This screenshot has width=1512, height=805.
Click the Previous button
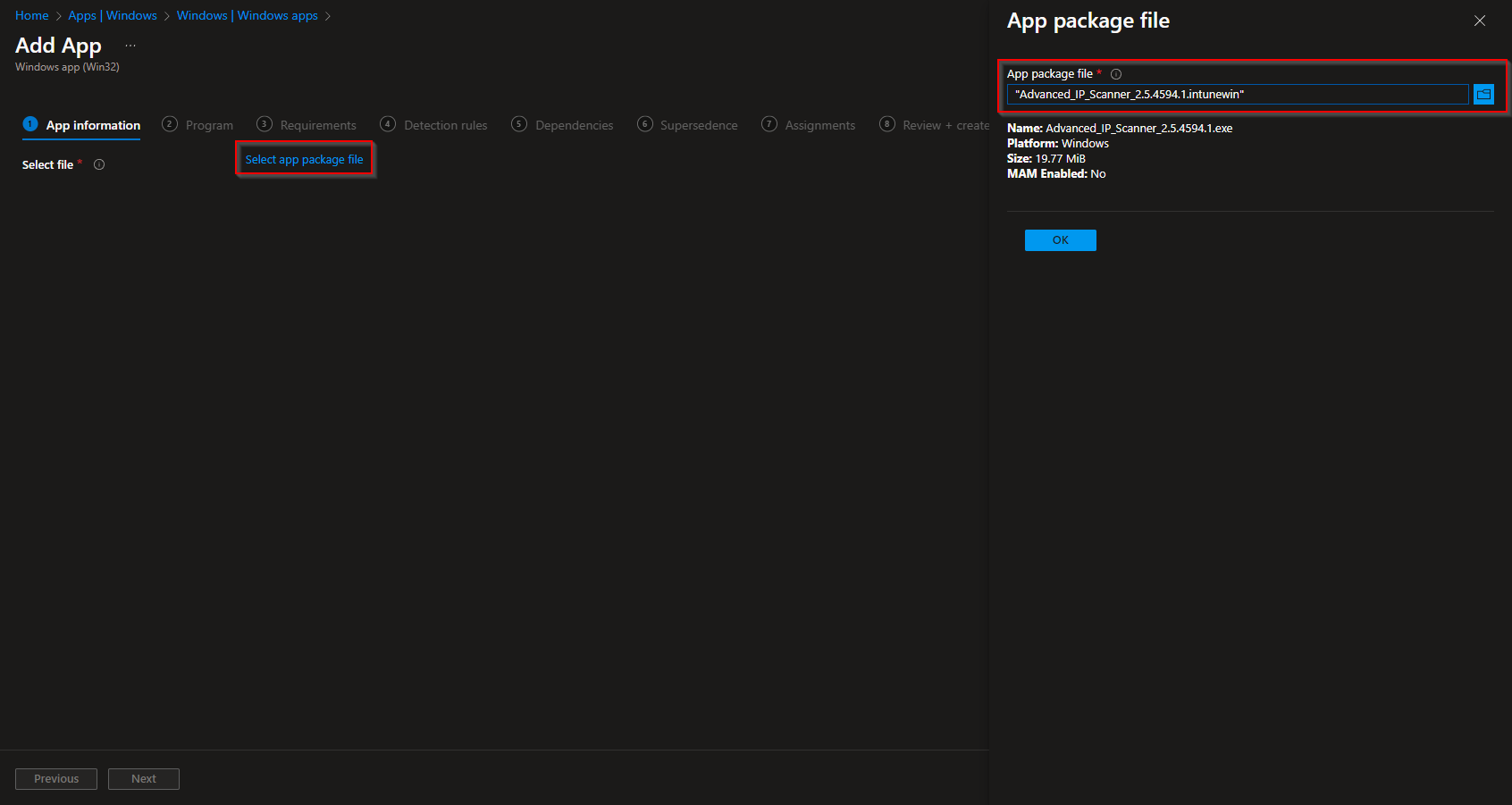tap(55, 778)
